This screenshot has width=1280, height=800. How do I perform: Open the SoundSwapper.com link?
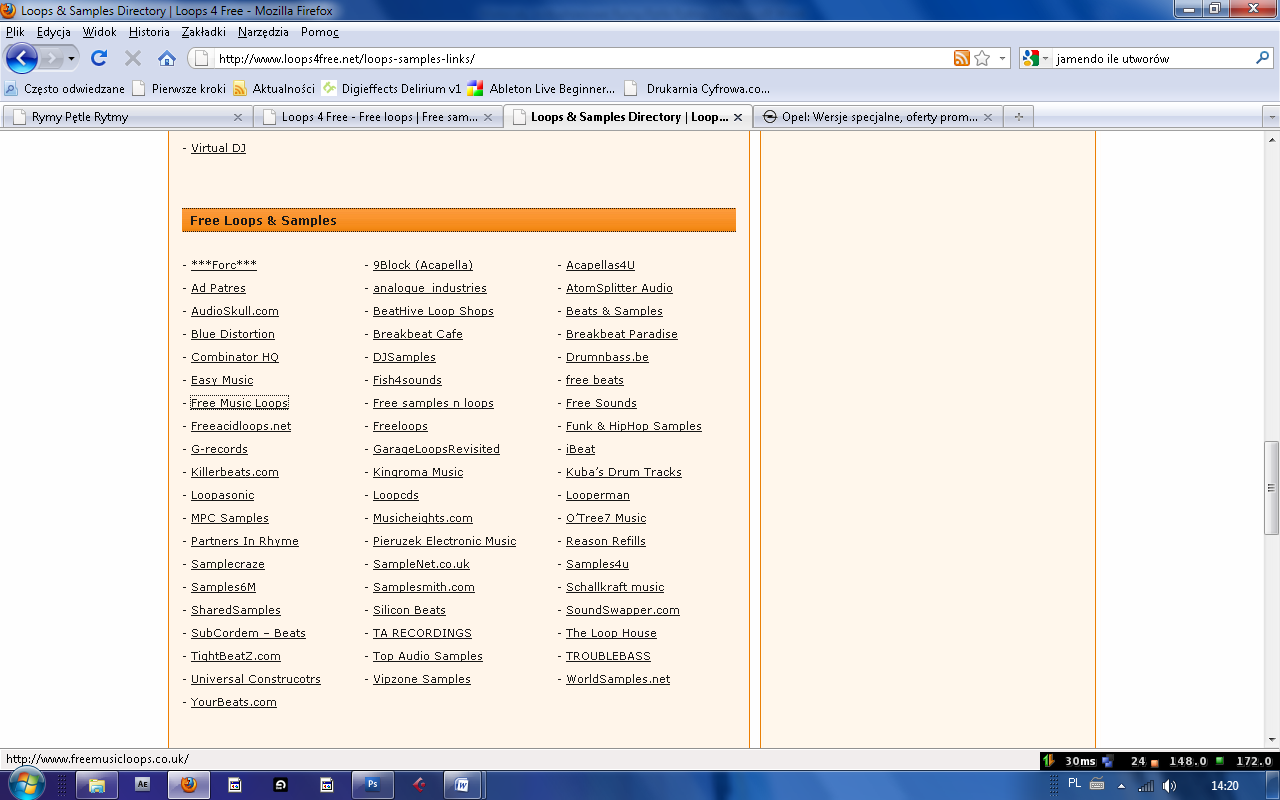click(x=623, y=610)
